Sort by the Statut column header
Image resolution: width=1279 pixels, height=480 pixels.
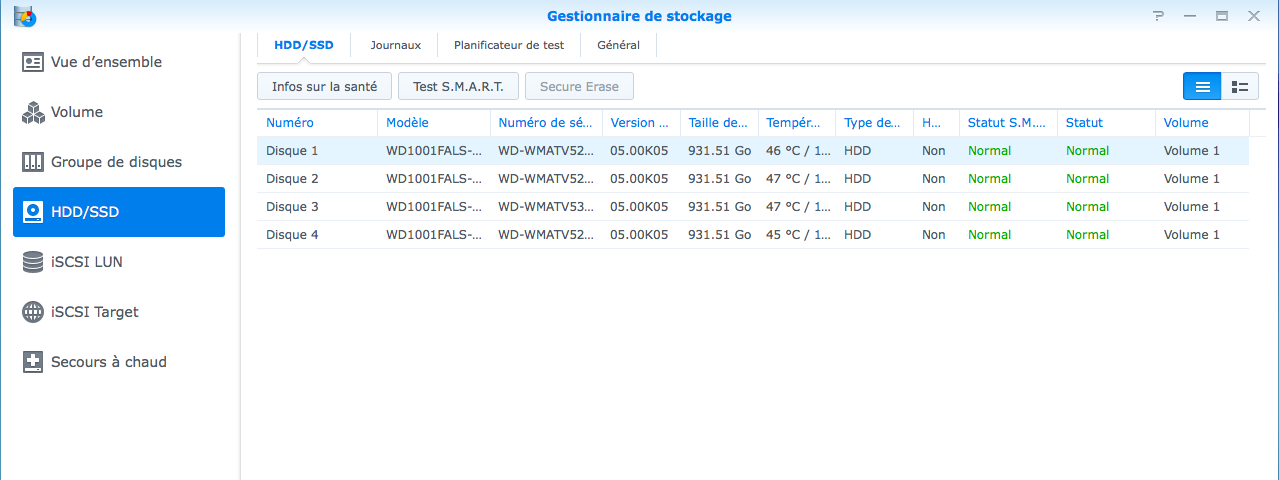[1084, 123]
